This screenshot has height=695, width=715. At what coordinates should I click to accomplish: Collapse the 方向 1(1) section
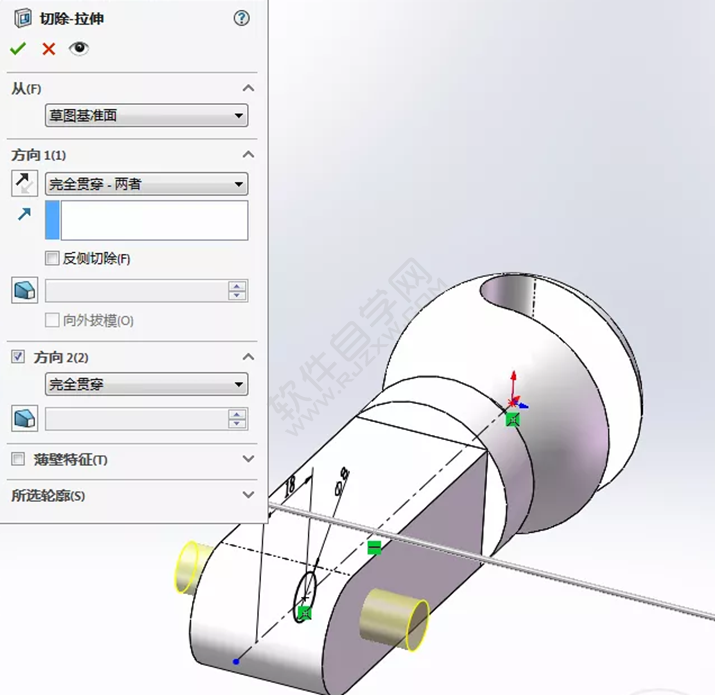[249, 155]
